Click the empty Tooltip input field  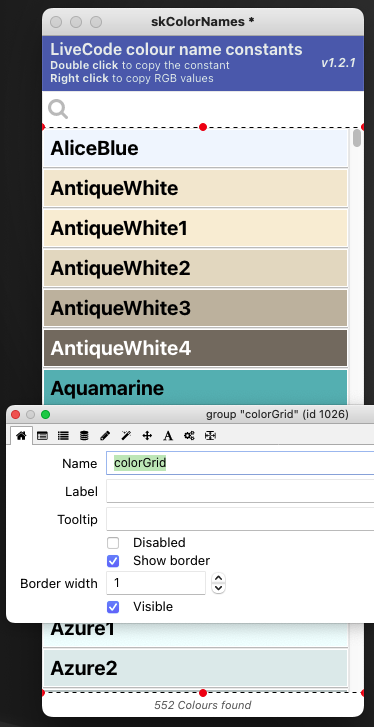240,519
